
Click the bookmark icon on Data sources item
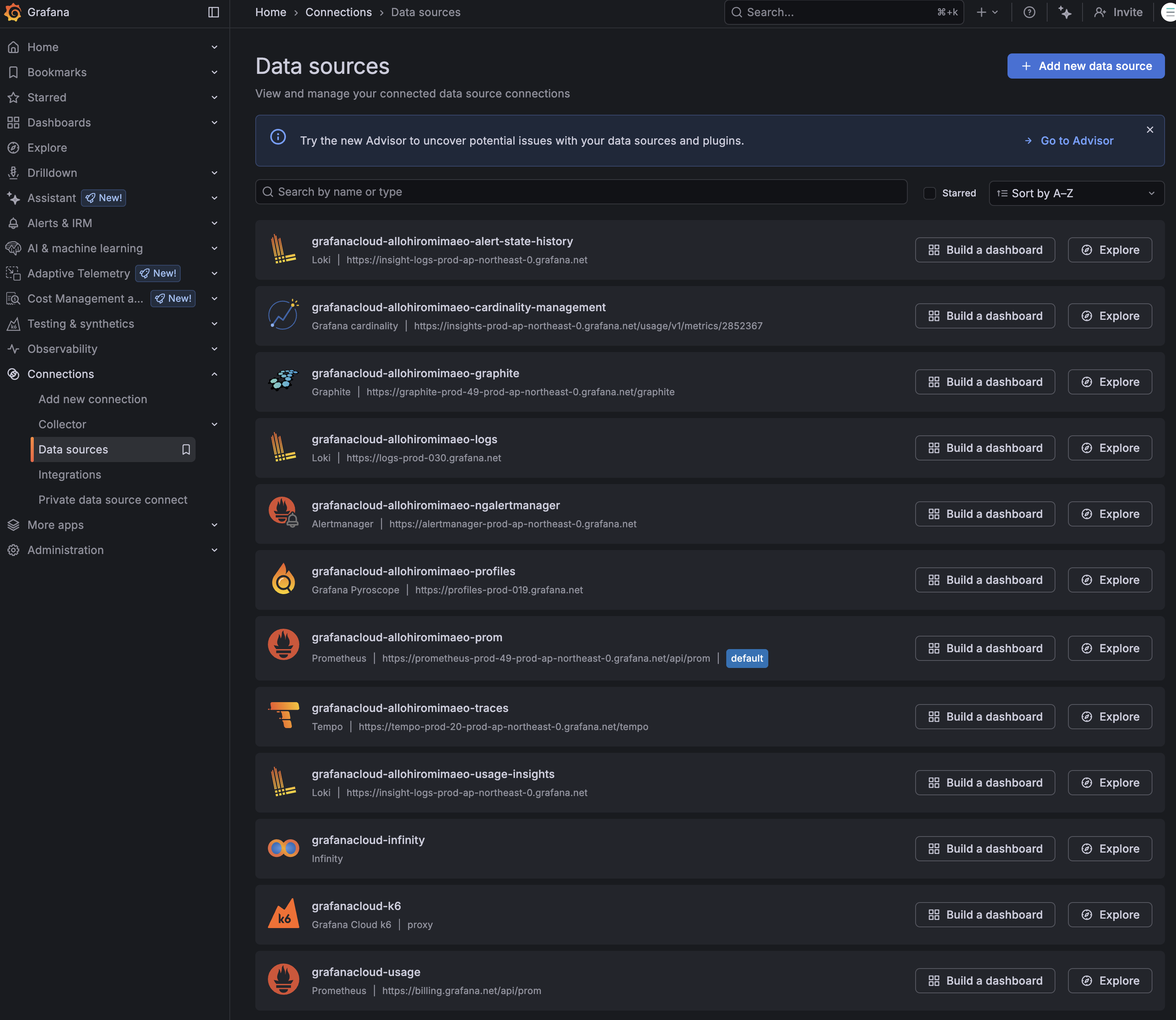click(x=185, y=449)
